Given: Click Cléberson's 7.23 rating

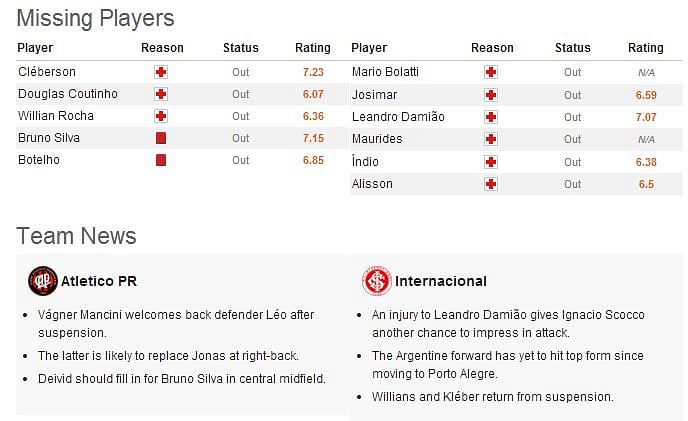Looking at the screenshot, I should click(x=313, y=72).
